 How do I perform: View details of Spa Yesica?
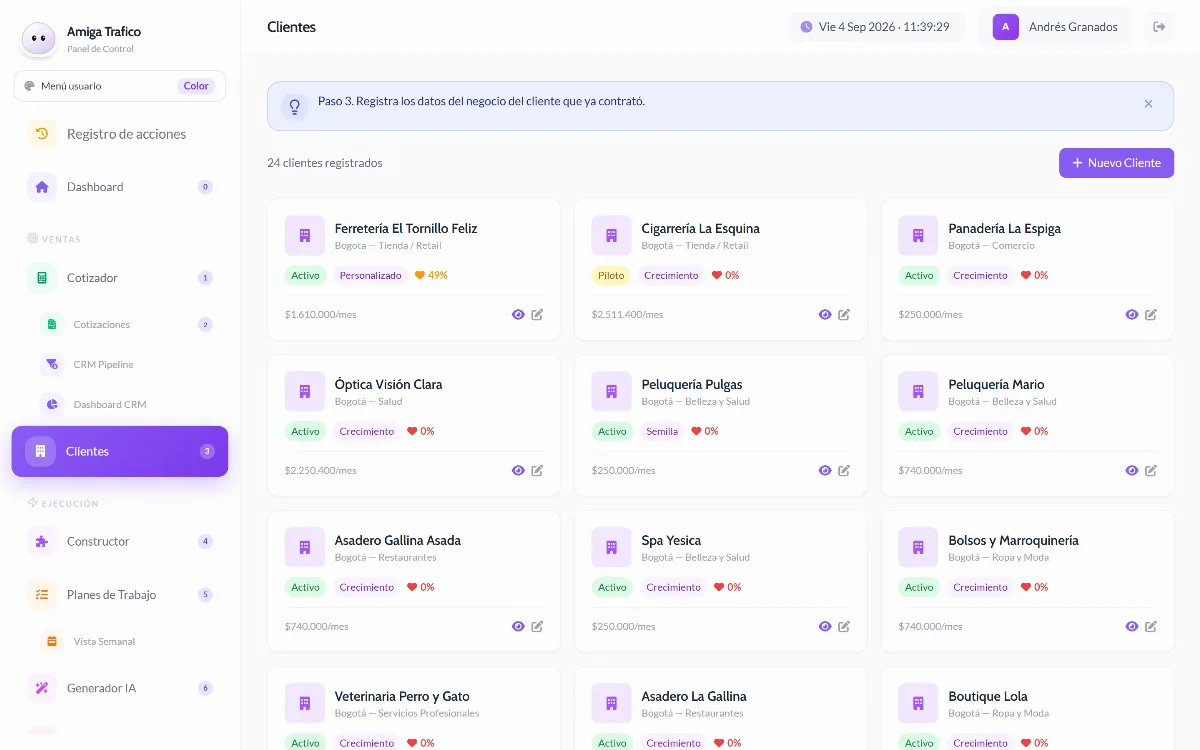tap(825, 626)
